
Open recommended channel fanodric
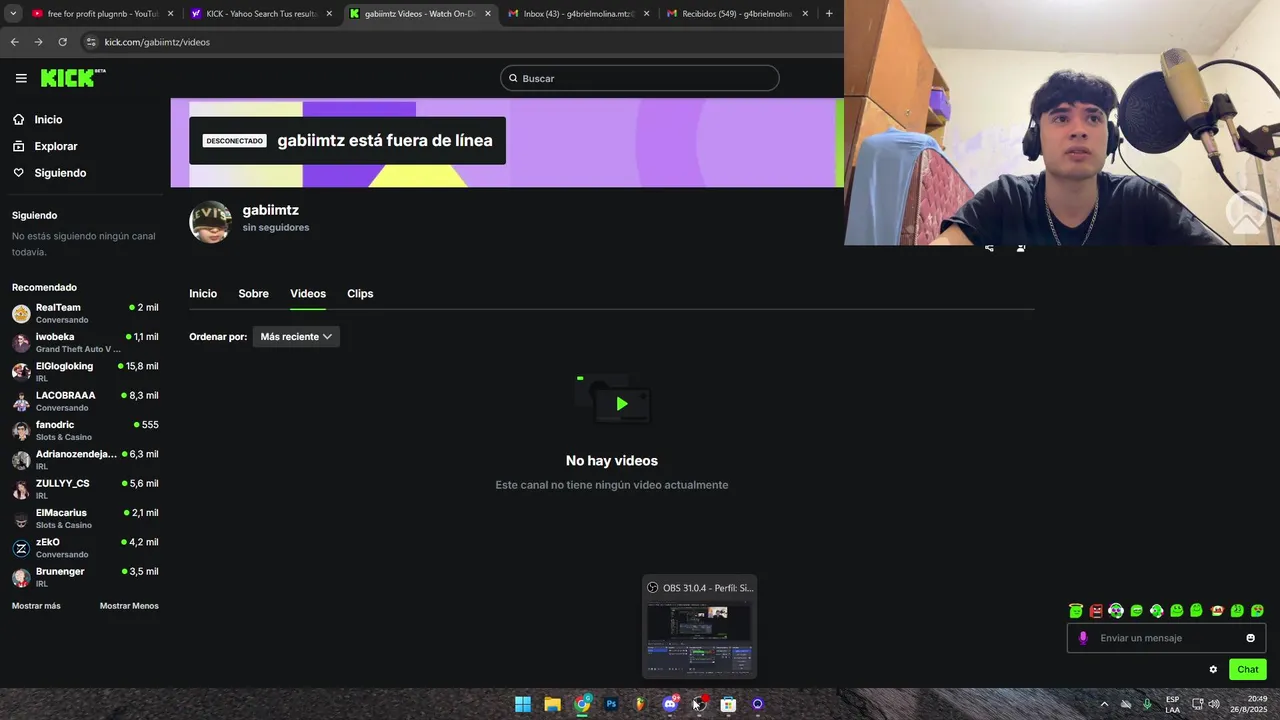point(85,431)
